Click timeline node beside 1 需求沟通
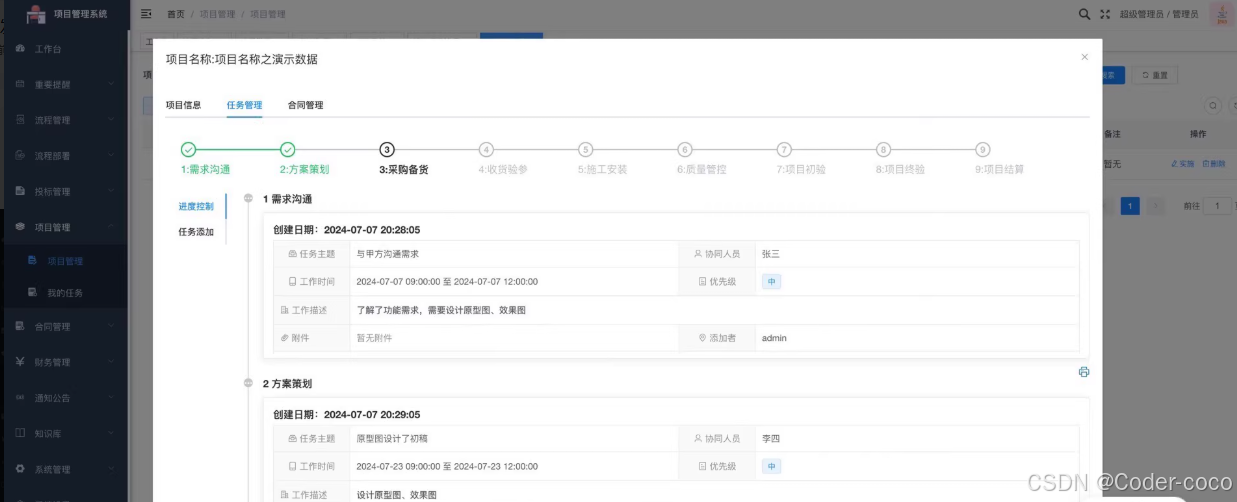 click(248, 198)
